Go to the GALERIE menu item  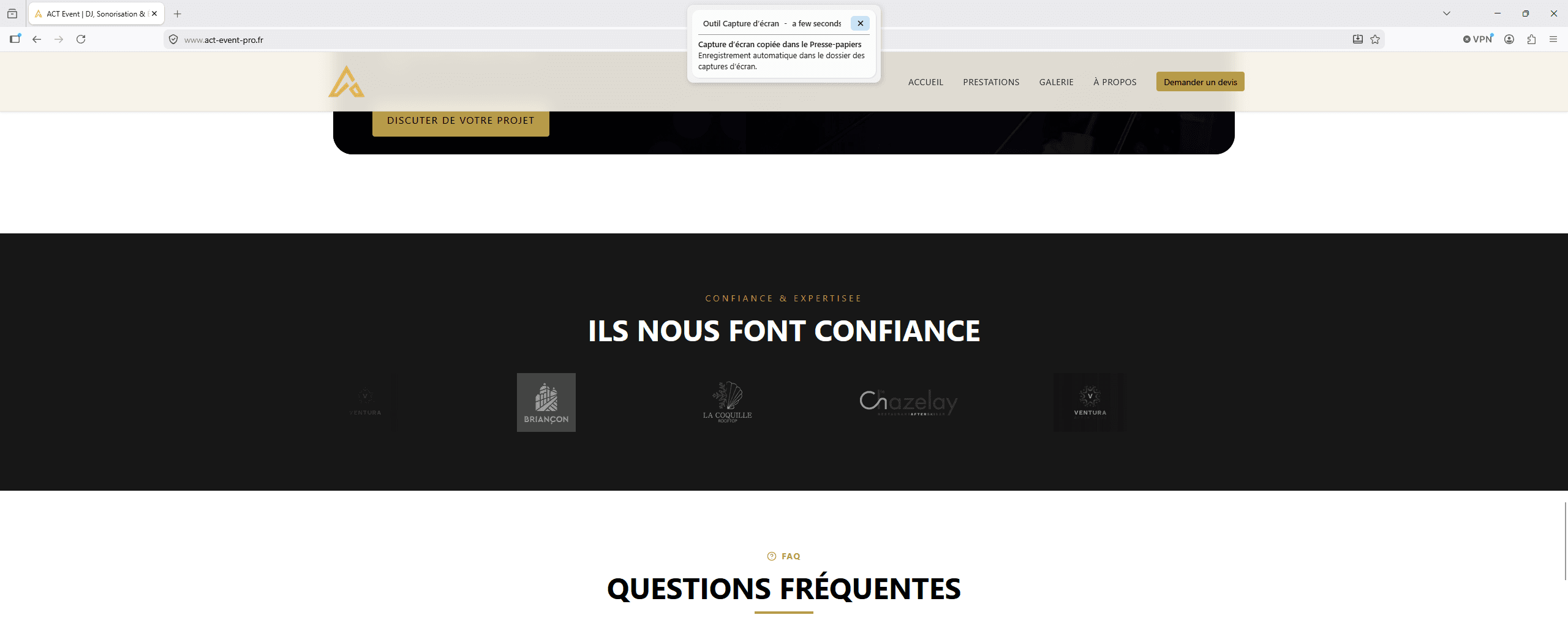click(x=1057, y=82)
